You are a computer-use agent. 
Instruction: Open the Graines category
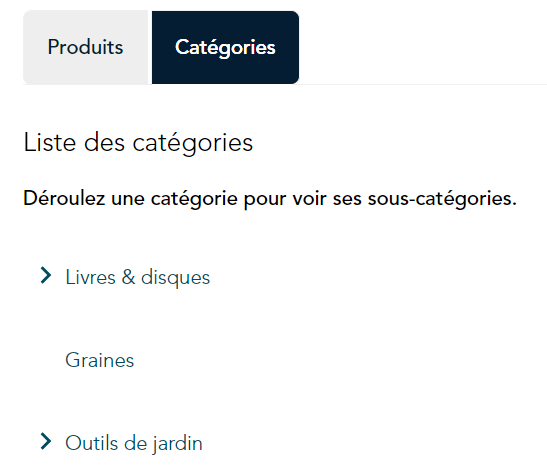(x=99, y=360)
